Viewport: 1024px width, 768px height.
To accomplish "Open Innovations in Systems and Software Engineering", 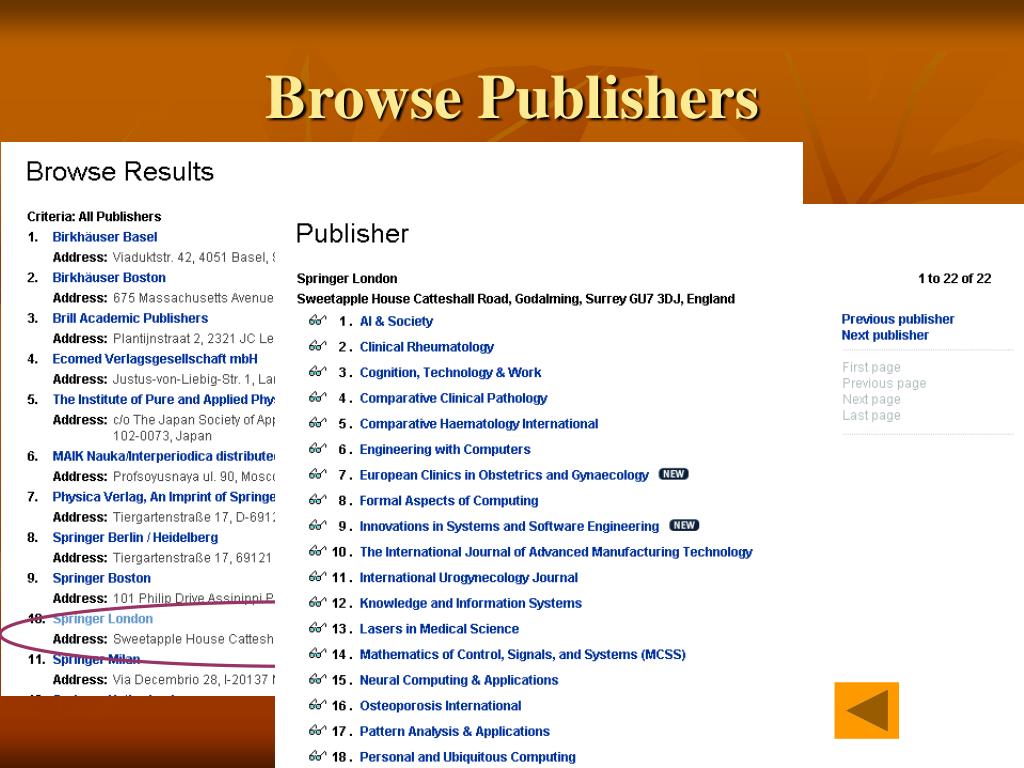I will [x=509, y=526].
